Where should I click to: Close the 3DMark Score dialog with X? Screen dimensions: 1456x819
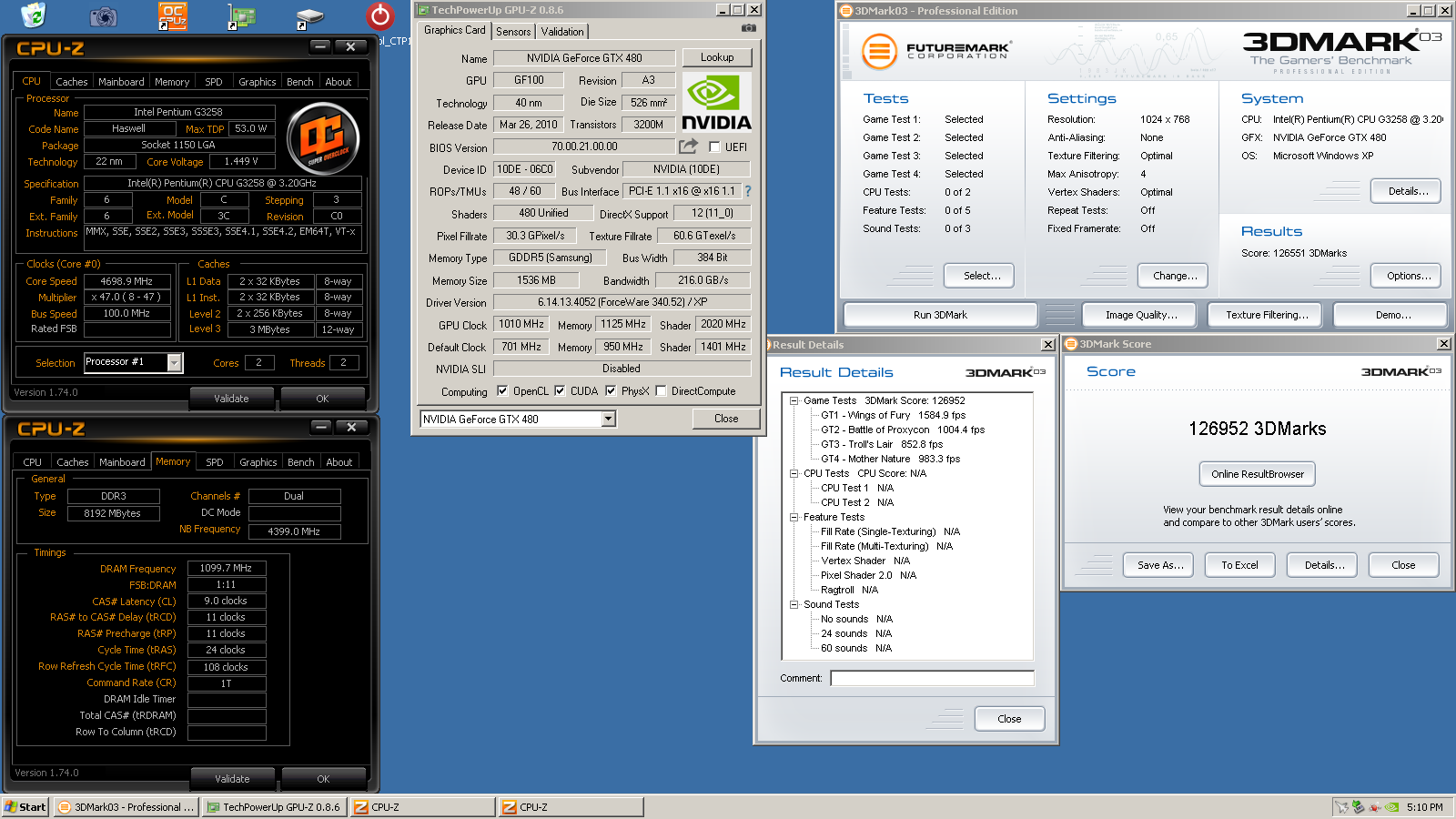(x=1443, y=344)
